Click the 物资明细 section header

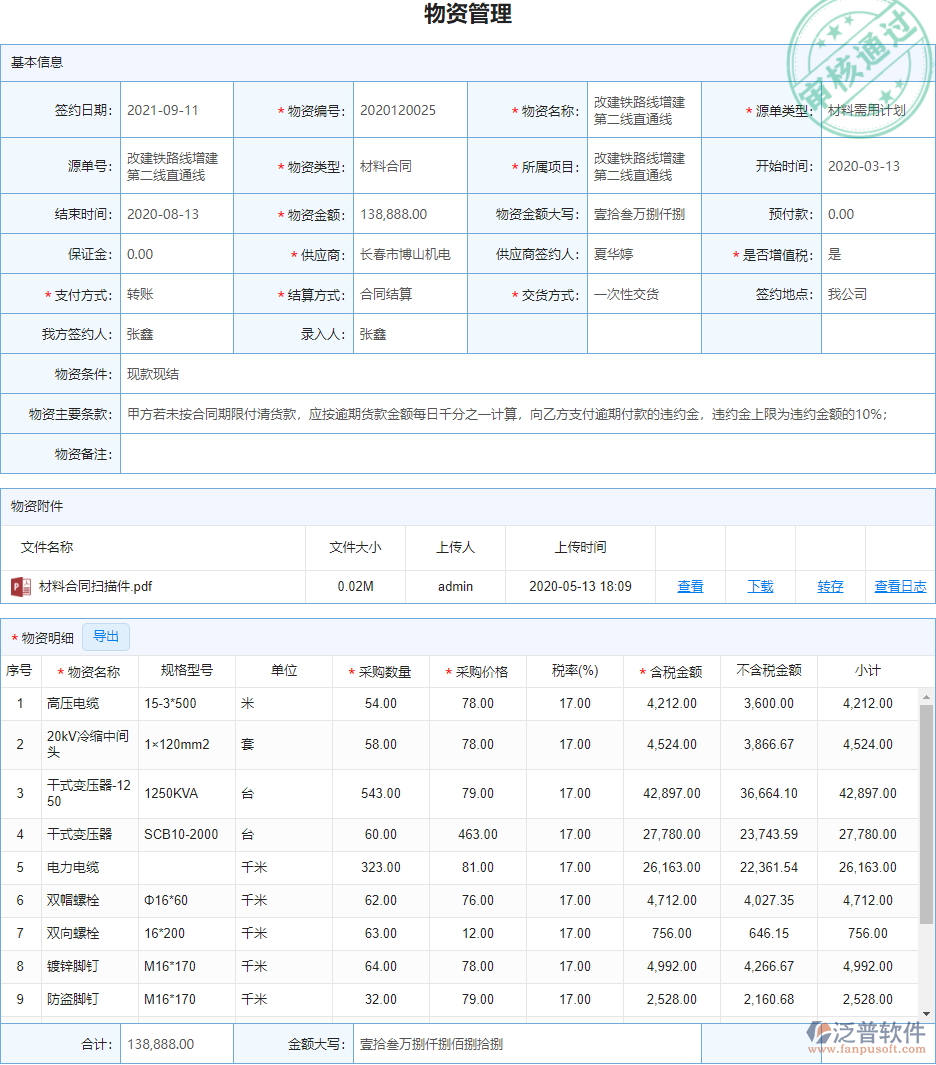(x=48, y=636)
